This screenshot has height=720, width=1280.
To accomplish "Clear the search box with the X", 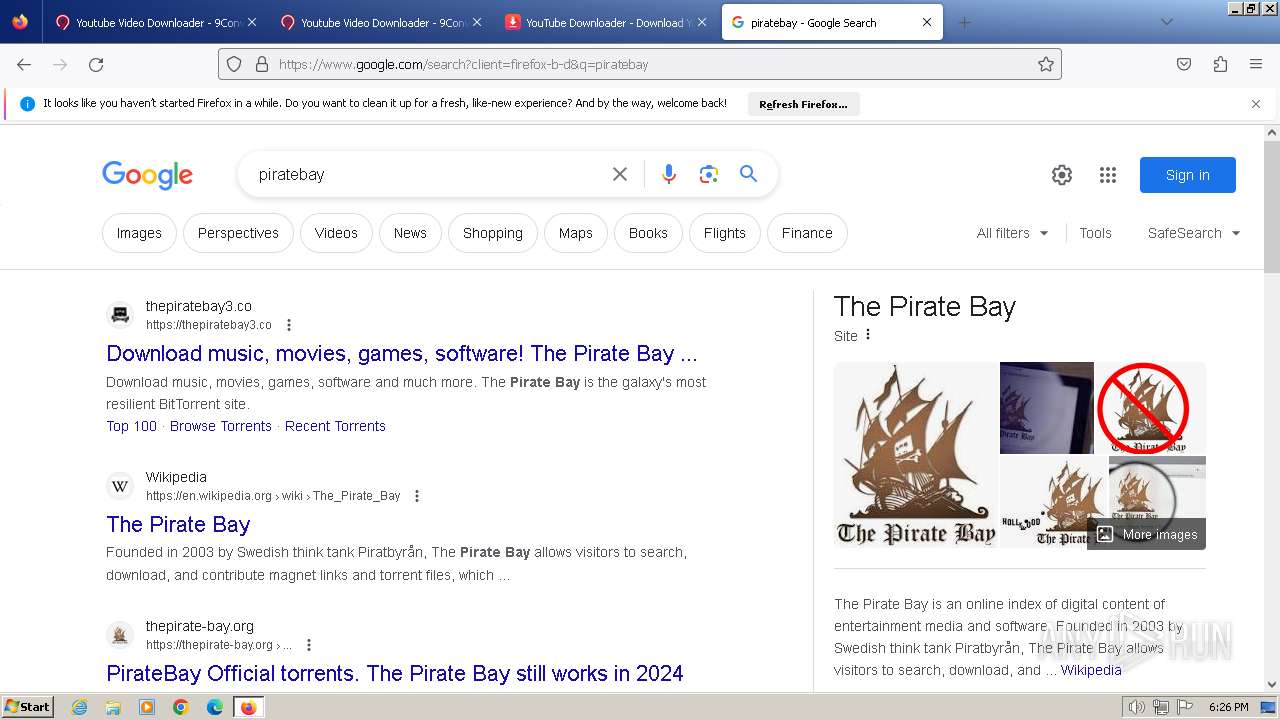I will click(x=620, y=174).
